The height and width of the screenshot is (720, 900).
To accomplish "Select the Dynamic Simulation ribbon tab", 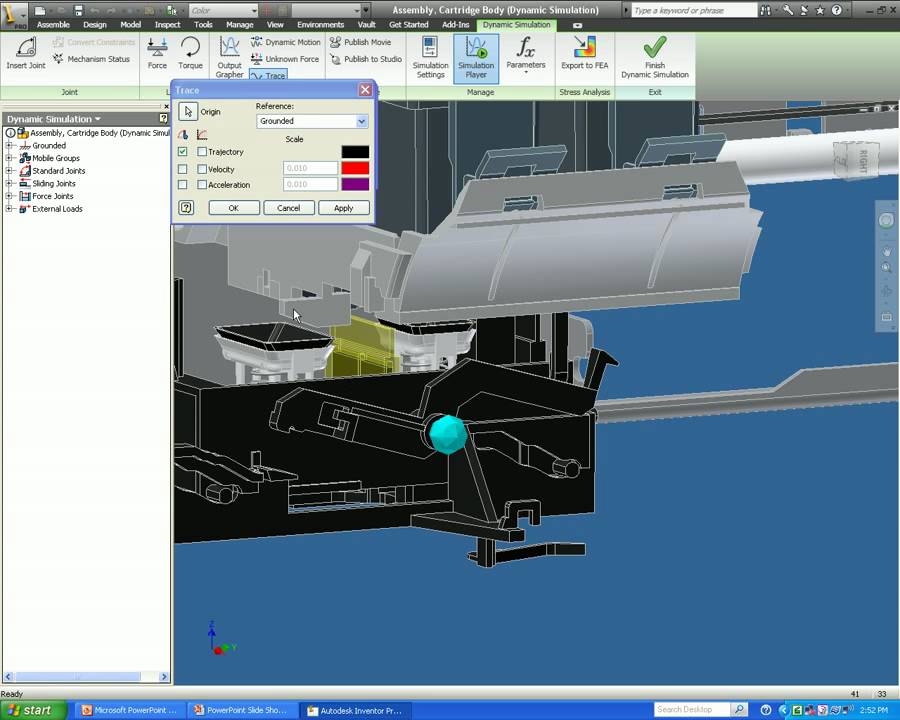I will 516,25.
